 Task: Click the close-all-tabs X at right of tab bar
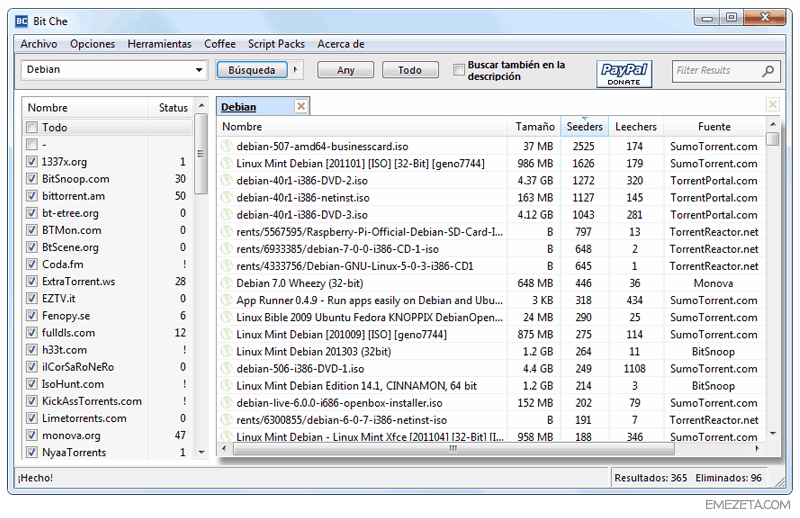772,105
